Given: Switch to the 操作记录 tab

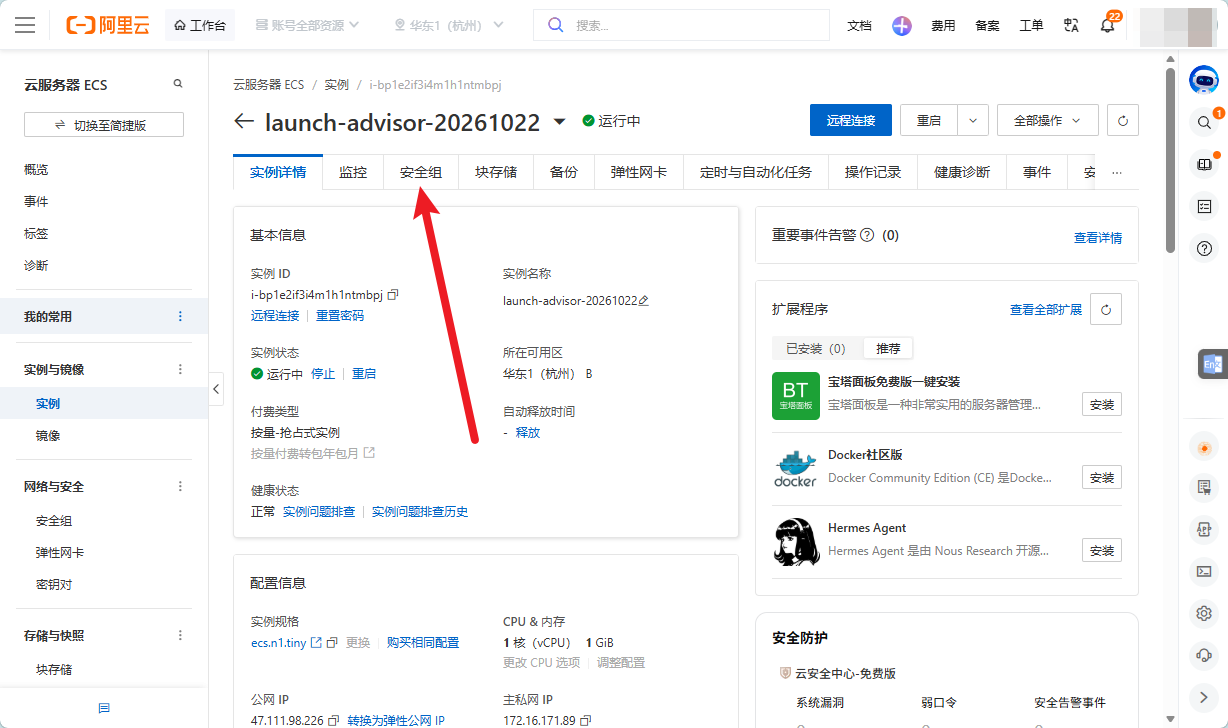Looking at the screenshot, I should 873,172.
